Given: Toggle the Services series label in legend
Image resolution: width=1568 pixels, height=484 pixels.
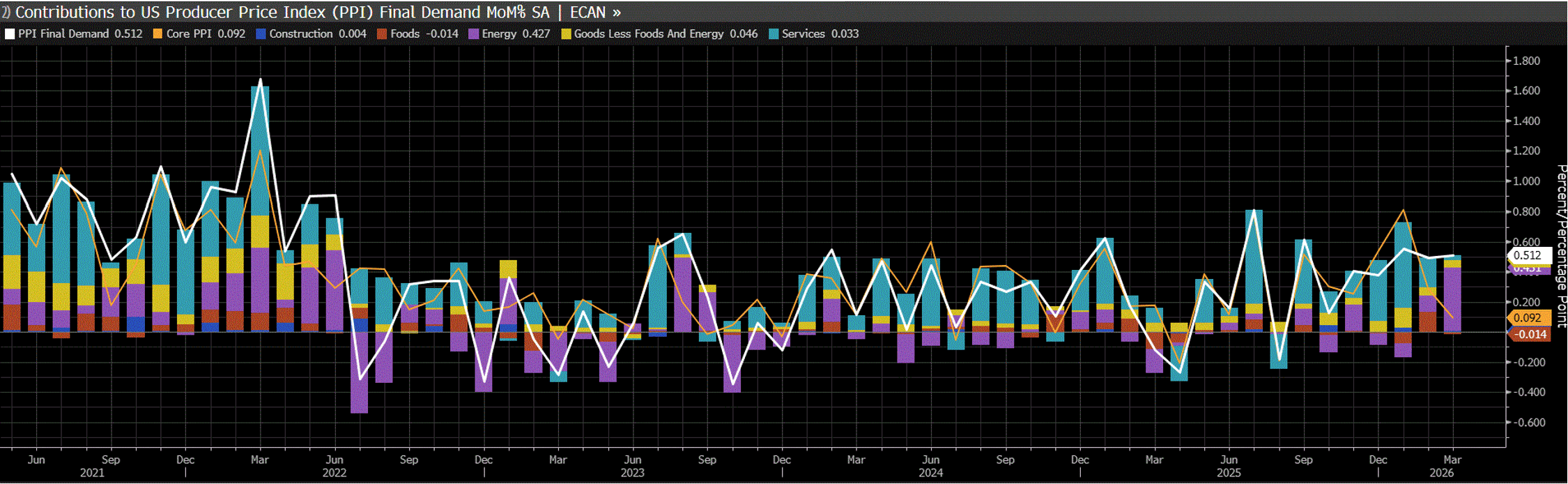Looking at the screenshot, I should (803, 34).
